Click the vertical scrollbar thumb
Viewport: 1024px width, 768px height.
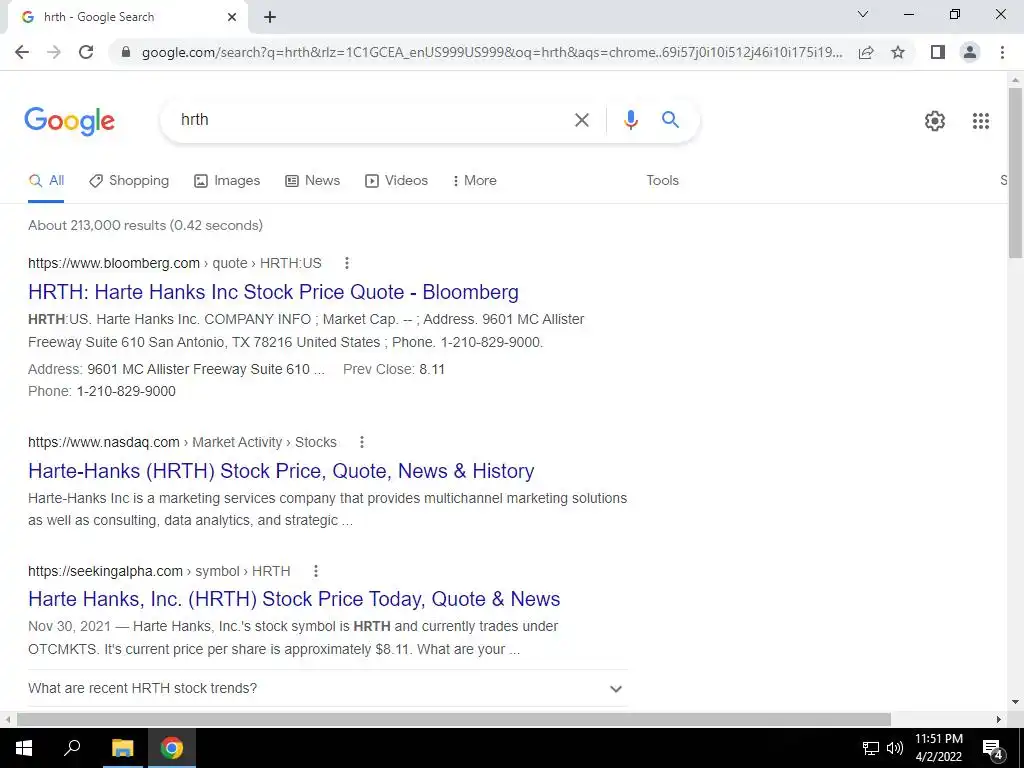[1015, 173]
